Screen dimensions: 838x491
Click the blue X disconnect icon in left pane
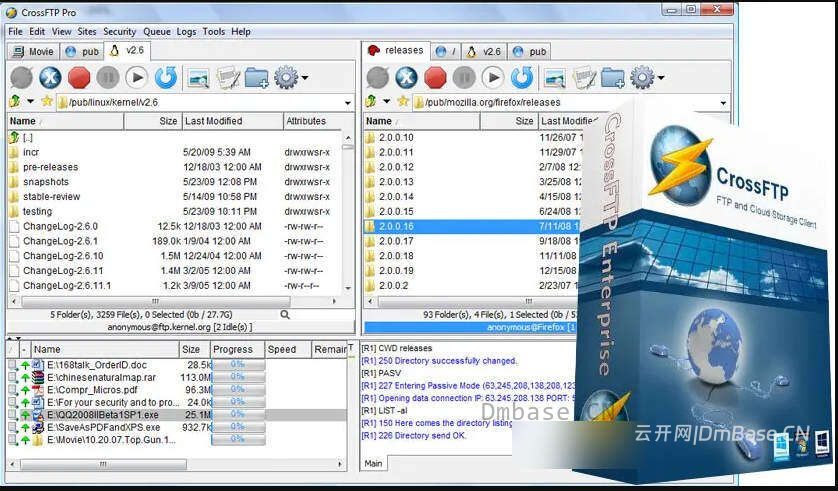point(50,78)
